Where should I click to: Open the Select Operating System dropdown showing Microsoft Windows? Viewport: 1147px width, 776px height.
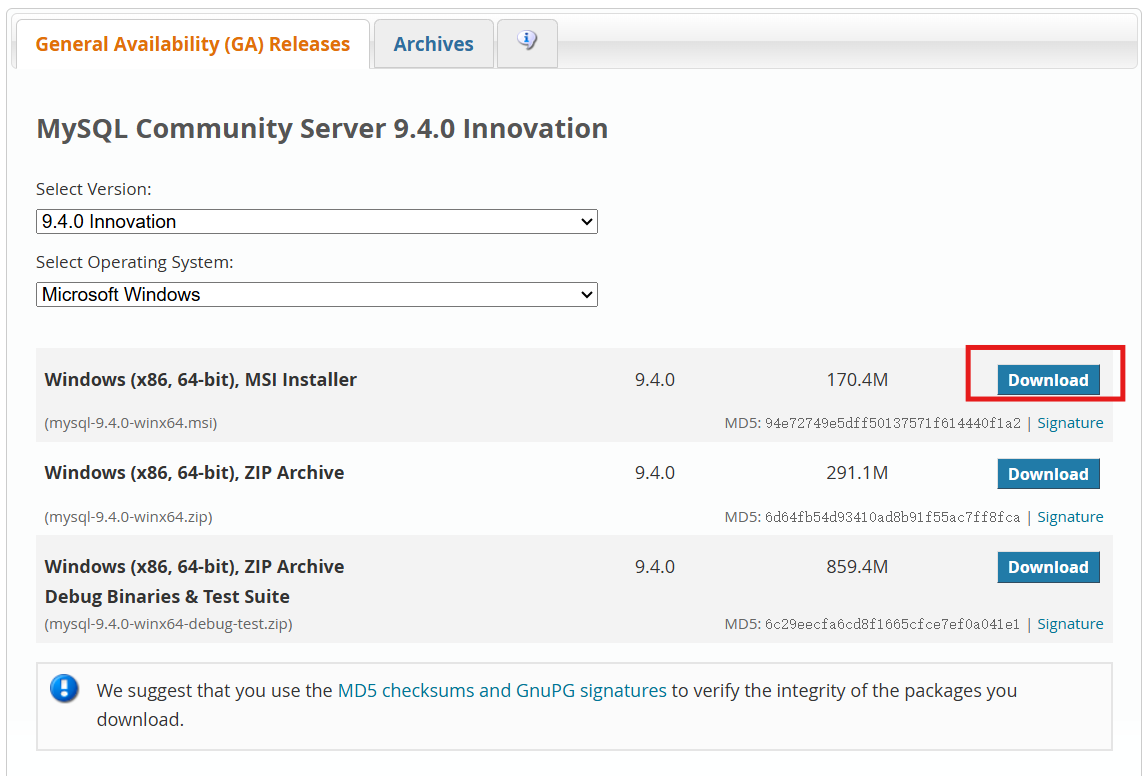(x=317, y=295)
